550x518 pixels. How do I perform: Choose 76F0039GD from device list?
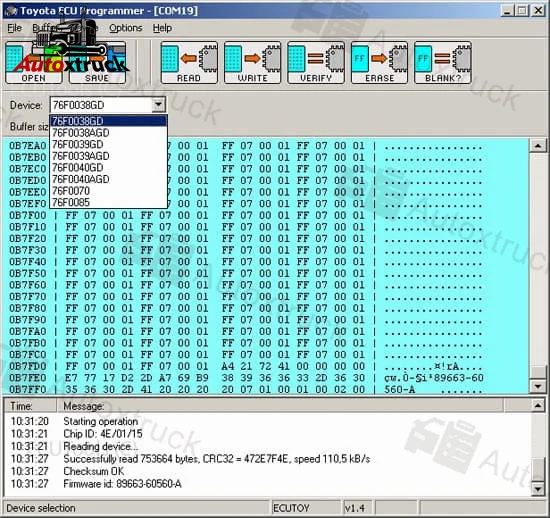(x=108, y=144)
